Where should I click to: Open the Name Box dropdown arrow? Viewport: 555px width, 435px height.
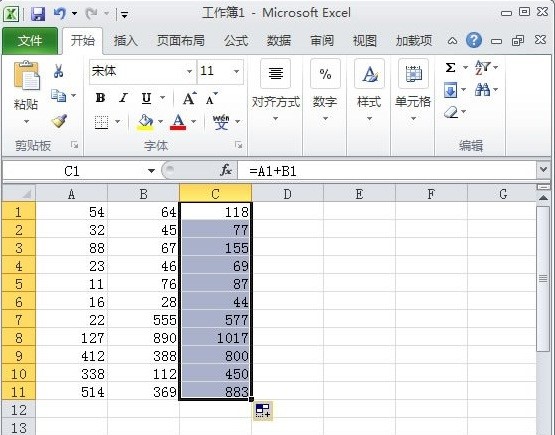tap(151, 171)
